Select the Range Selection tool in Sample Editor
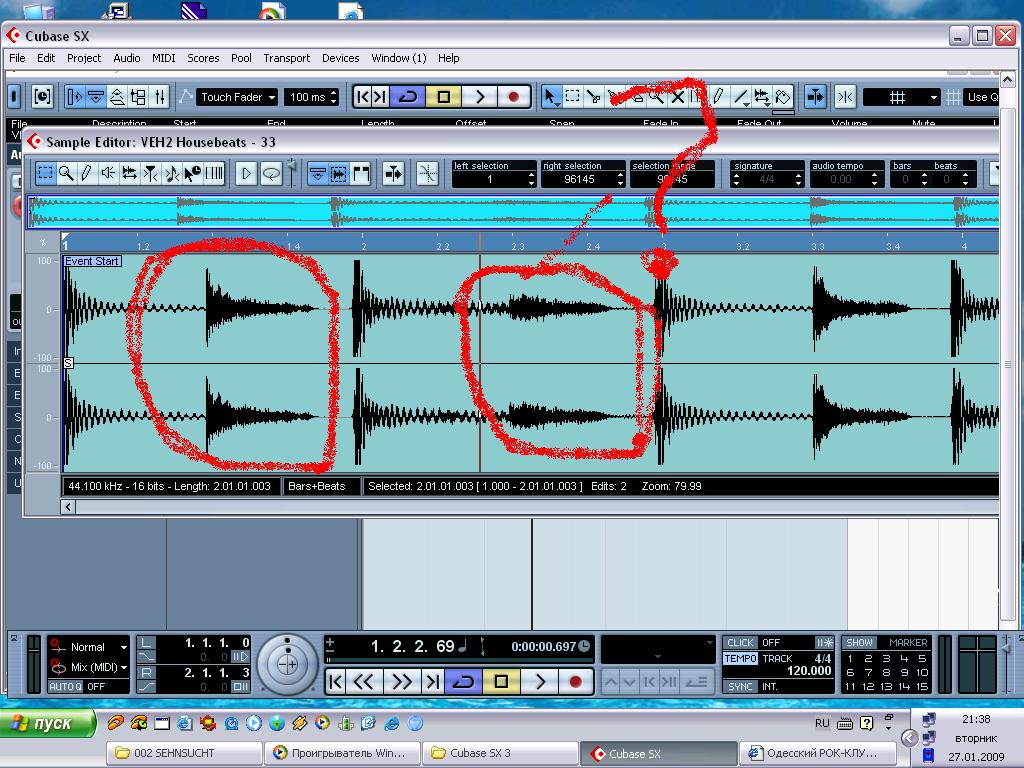 [45, 174]
